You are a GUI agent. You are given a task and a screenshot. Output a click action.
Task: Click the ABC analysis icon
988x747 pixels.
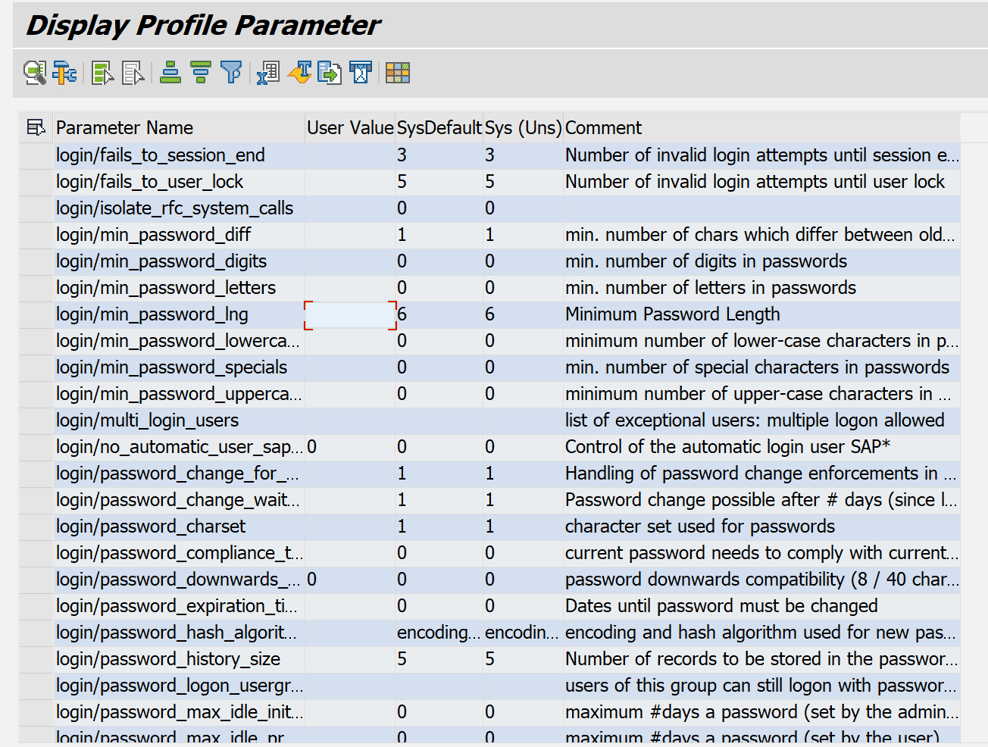[361, 72]
